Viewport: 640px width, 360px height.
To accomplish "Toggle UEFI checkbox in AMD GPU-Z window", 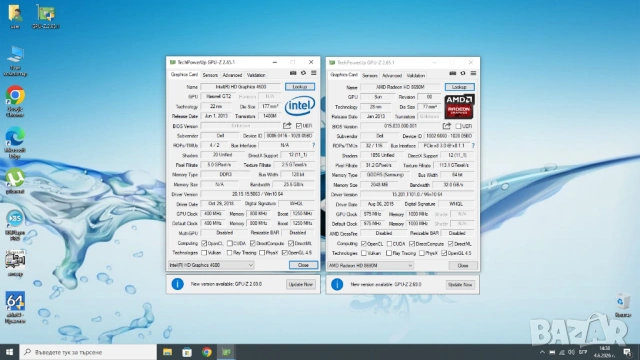I will click(x=458, y=126).
